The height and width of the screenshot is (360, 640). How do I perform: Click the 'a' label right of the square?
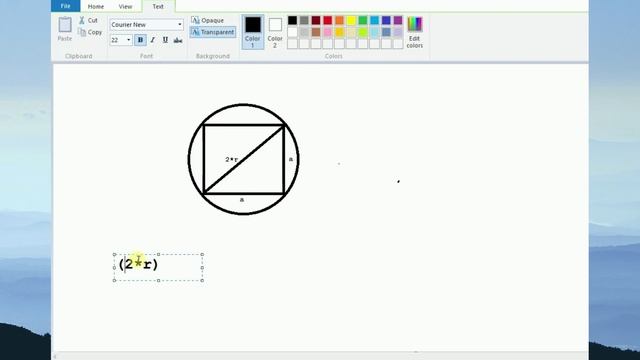click(x=291, y=159)
